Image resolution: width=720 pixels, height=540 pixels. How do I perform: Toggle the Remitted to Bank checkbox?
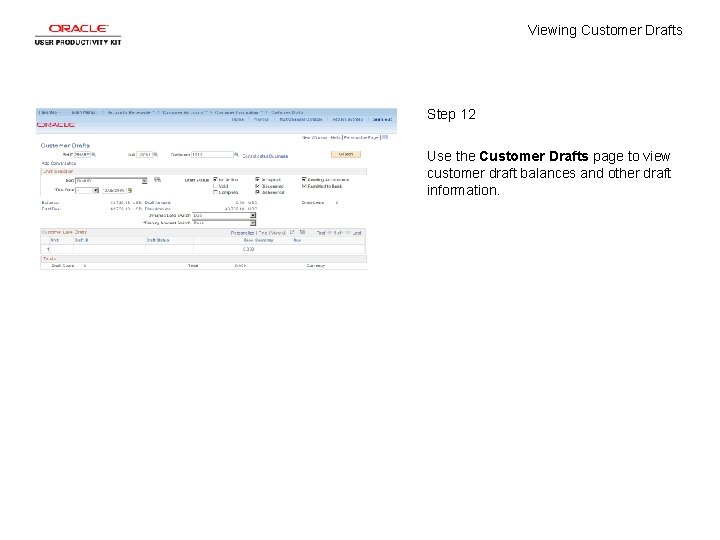304,186
